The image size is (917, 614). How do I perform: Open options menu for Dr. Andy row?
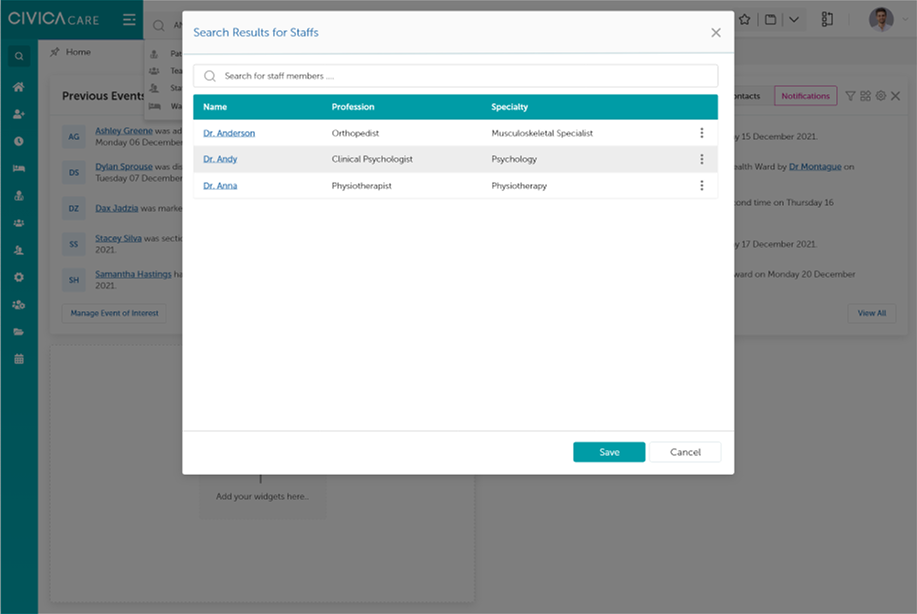[x=702, y=159]
